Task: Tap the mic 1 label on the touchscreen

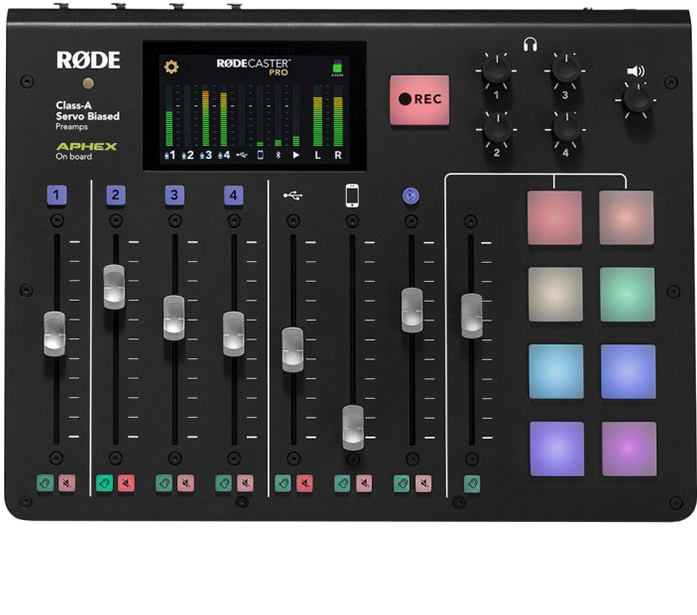Action: pos(170,155)
